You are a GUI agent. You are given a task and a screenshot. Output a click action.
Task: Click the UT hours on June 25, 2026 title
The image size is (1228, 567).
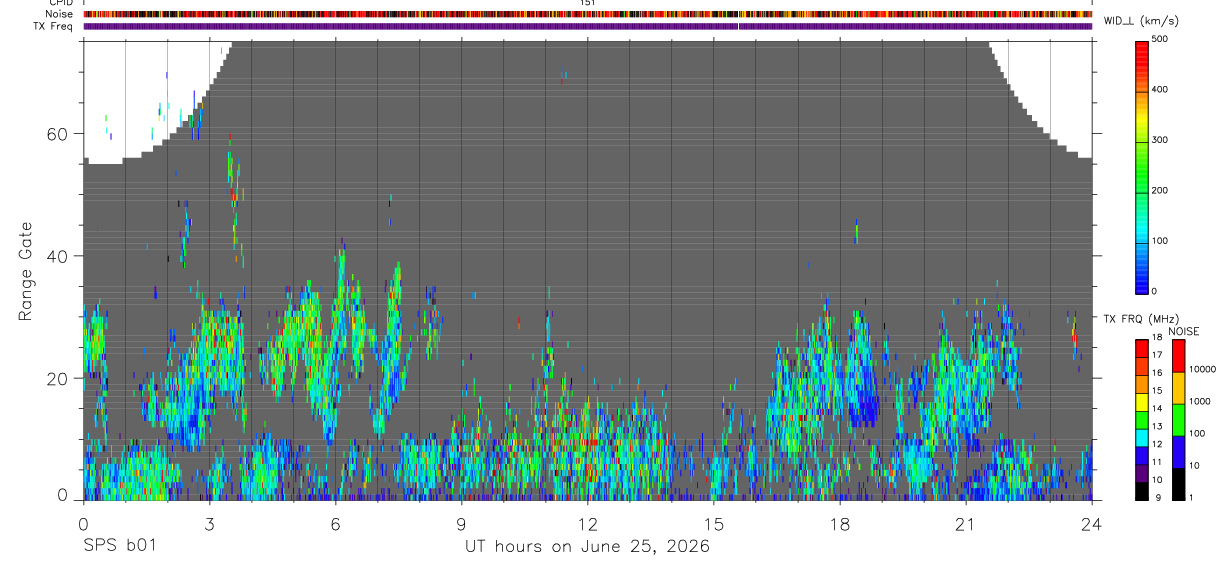point(587,547)
